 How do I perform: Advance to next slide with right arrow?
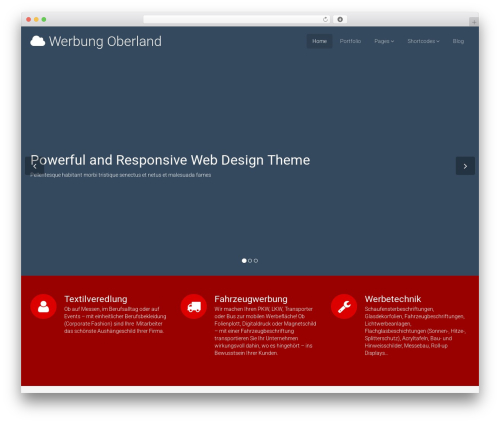(x=465, y=166)
